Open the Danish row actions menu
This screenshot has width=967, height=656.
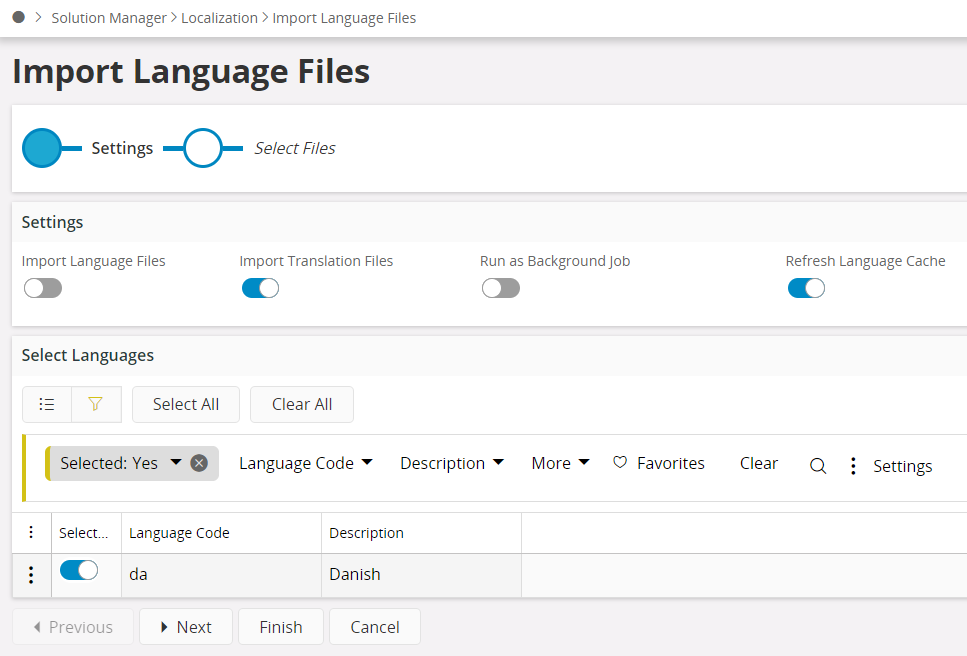31,575
